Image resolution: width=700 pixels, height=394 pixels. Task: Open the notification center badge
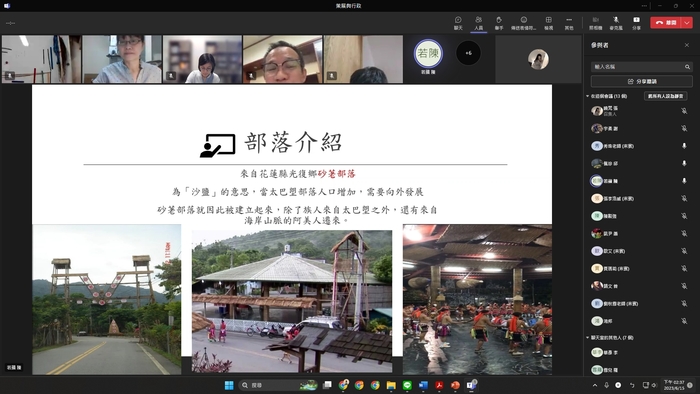click(x=690, y=385)
